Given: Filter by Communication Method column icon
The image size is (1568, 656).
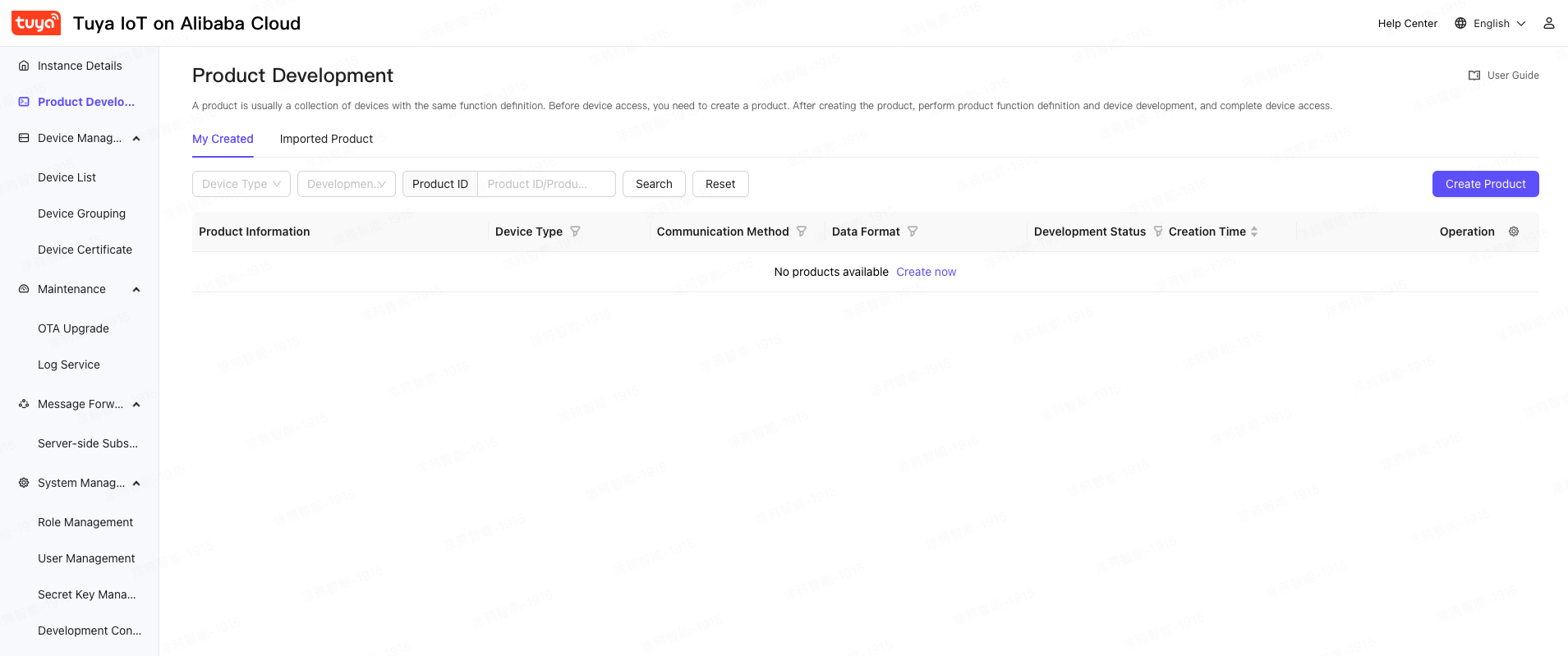Looking at the screenshot, I should coord(802,232).
